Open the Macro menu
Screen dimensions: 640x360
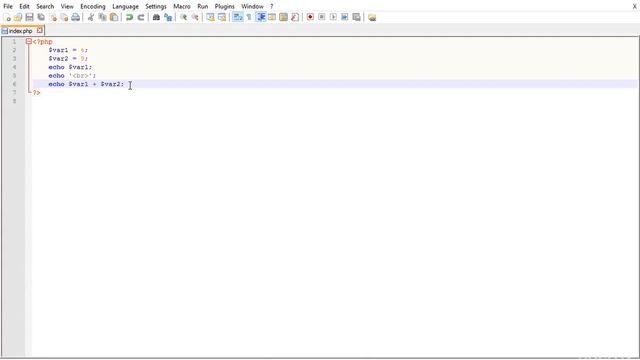point(182,6)
